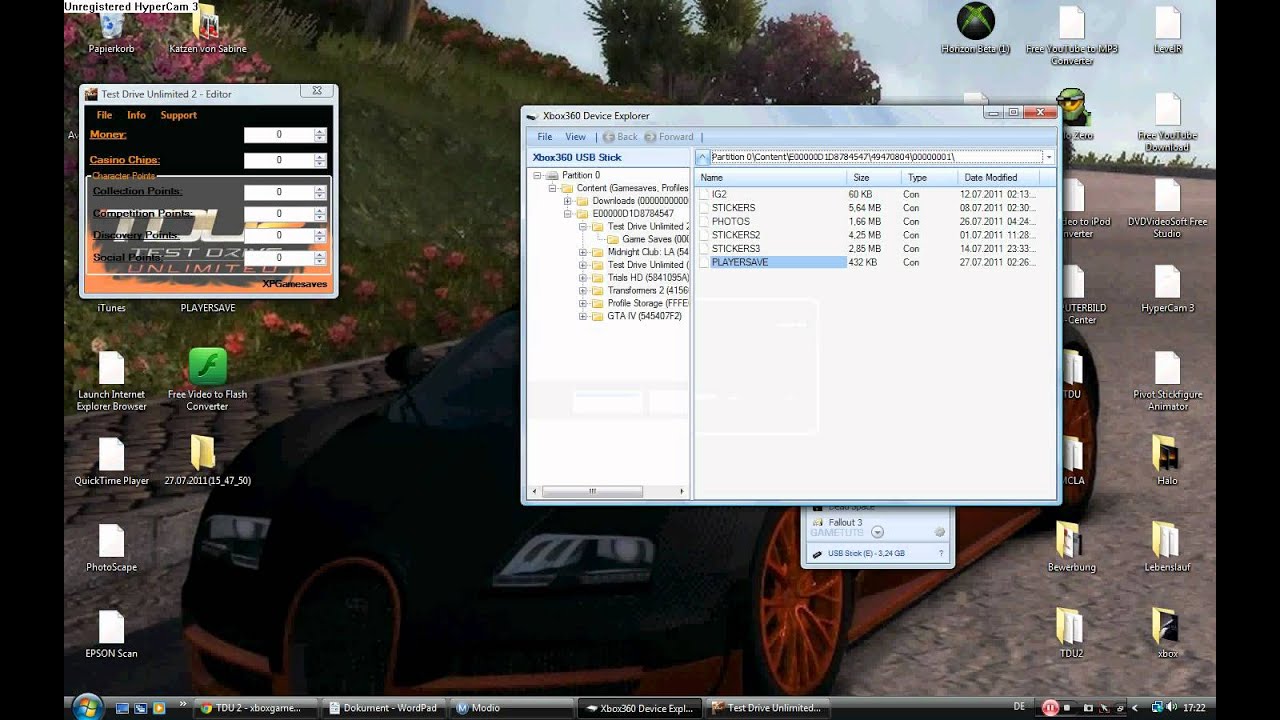Click Collection Points spinner arrows
Screen dimensions: 1280x720
click(320, 192)
